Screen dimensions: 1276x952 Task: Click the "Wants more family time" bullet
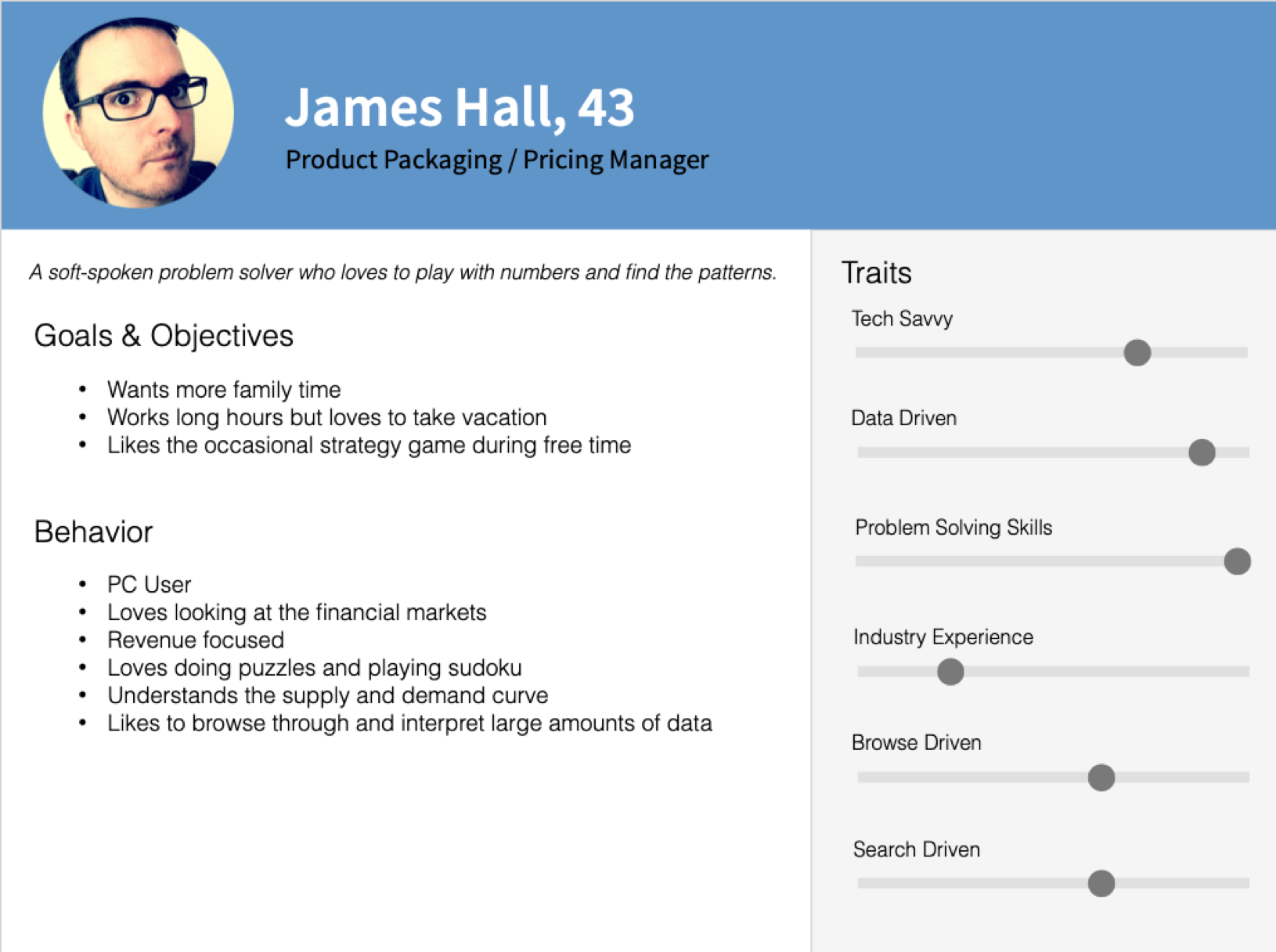[224, 390]
